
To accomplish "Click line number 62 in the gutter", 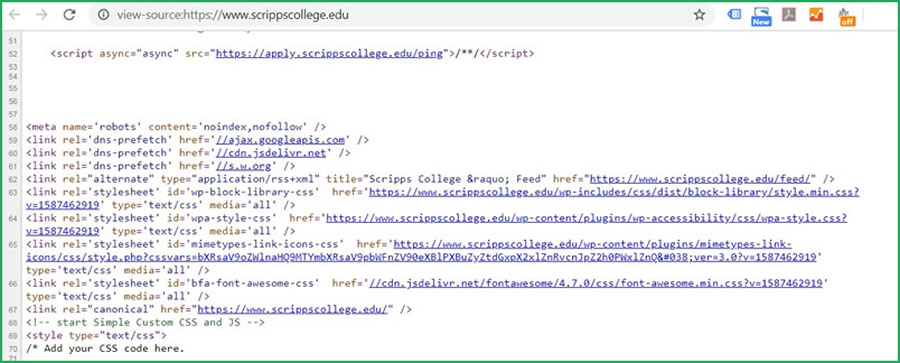I will coord(13,179).
